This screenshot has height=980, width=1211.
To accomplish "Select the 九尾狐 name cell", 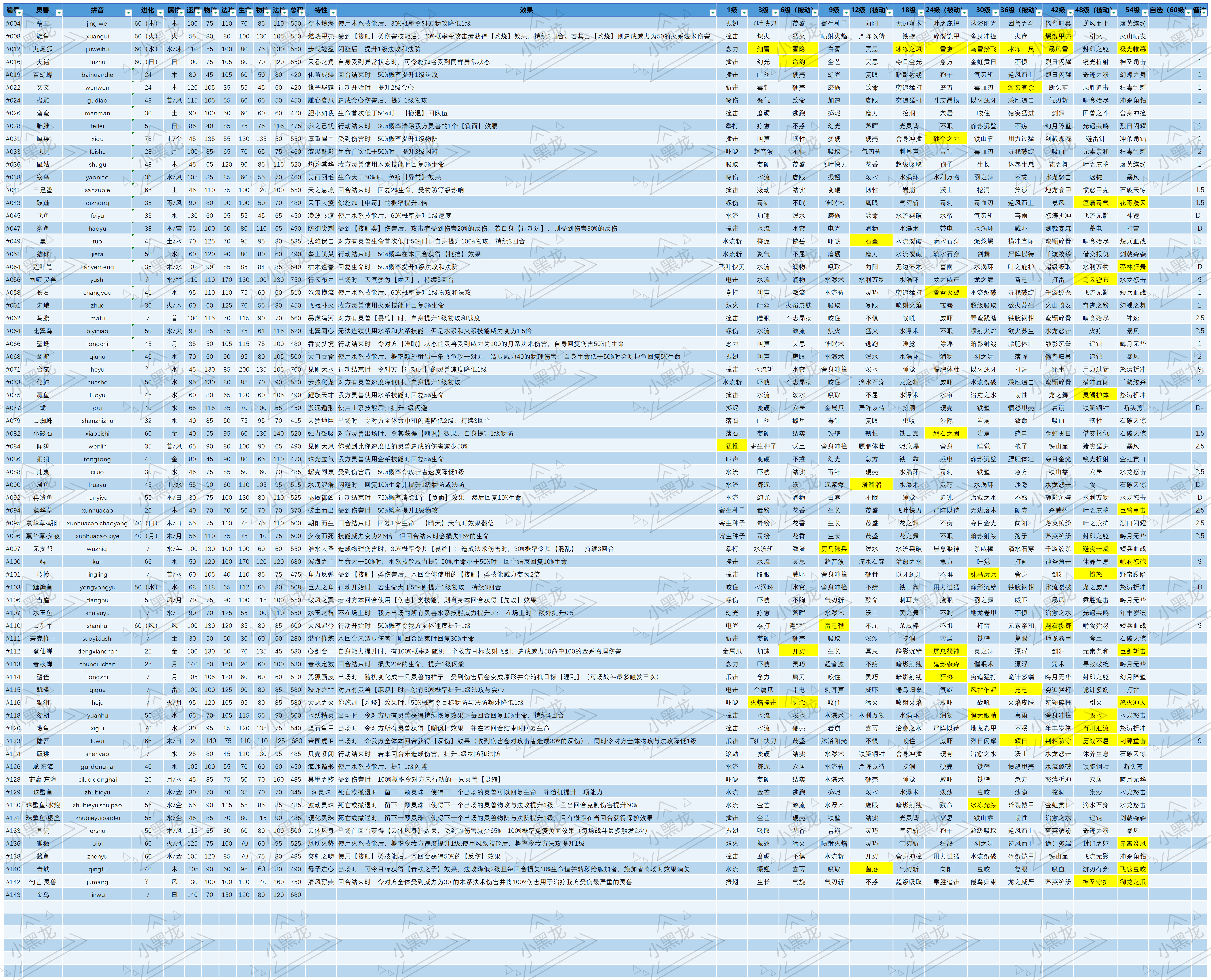I will click(42, 49).
